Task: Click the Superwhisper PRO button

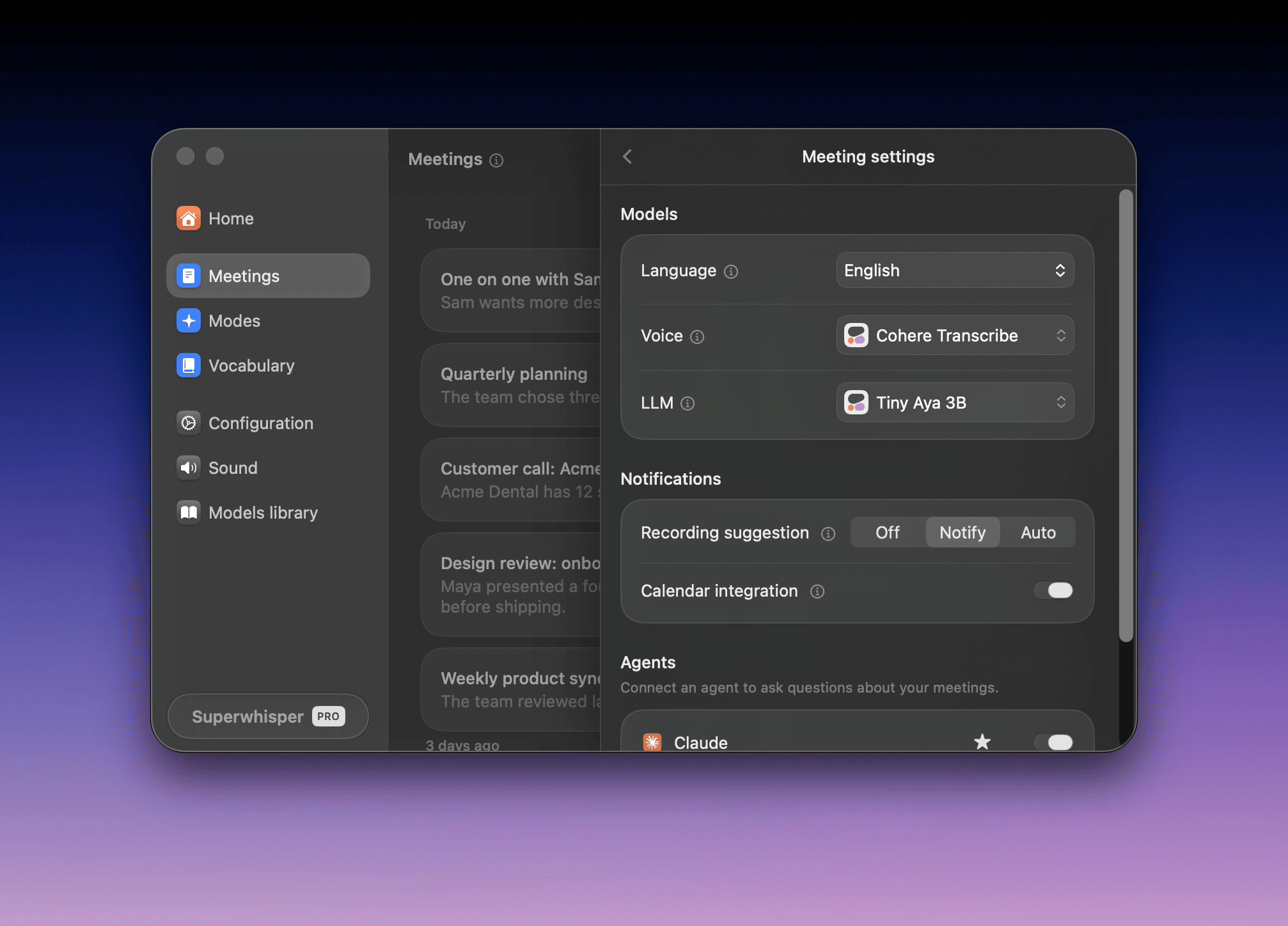Action: 268,716
